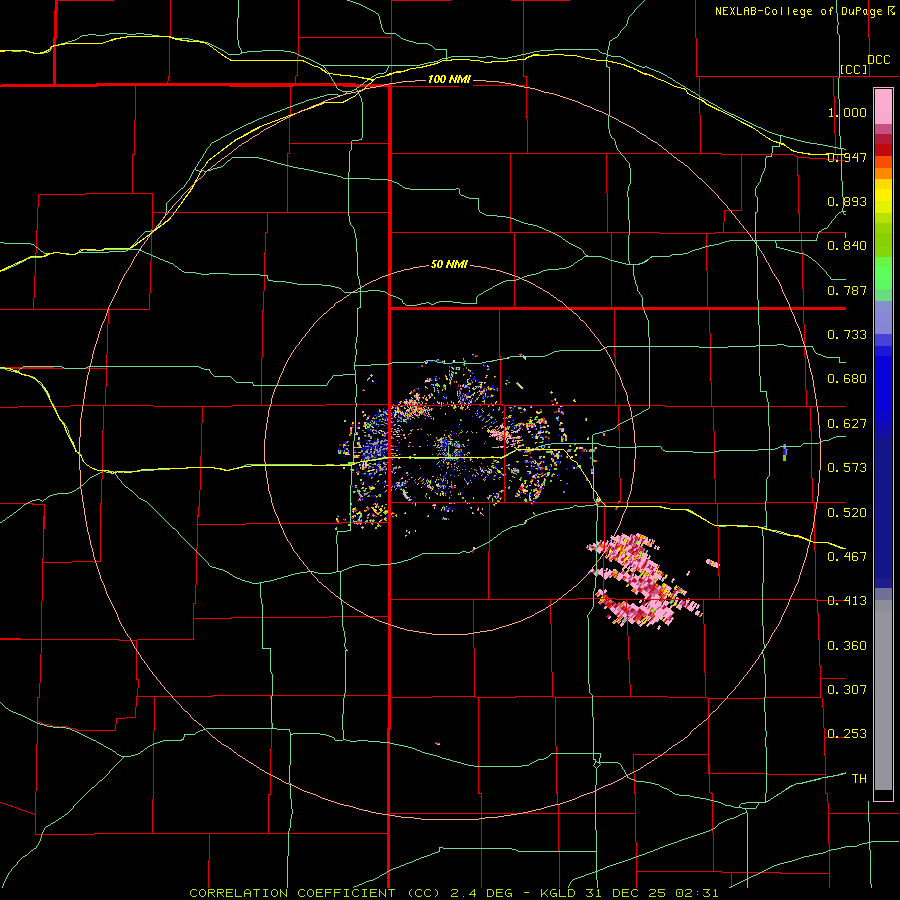The height and width of the screenshot is (900, 900).
Task: Pick the periwinkle swatch between 0.787 and 0.733
Action: tap(883, 317)
